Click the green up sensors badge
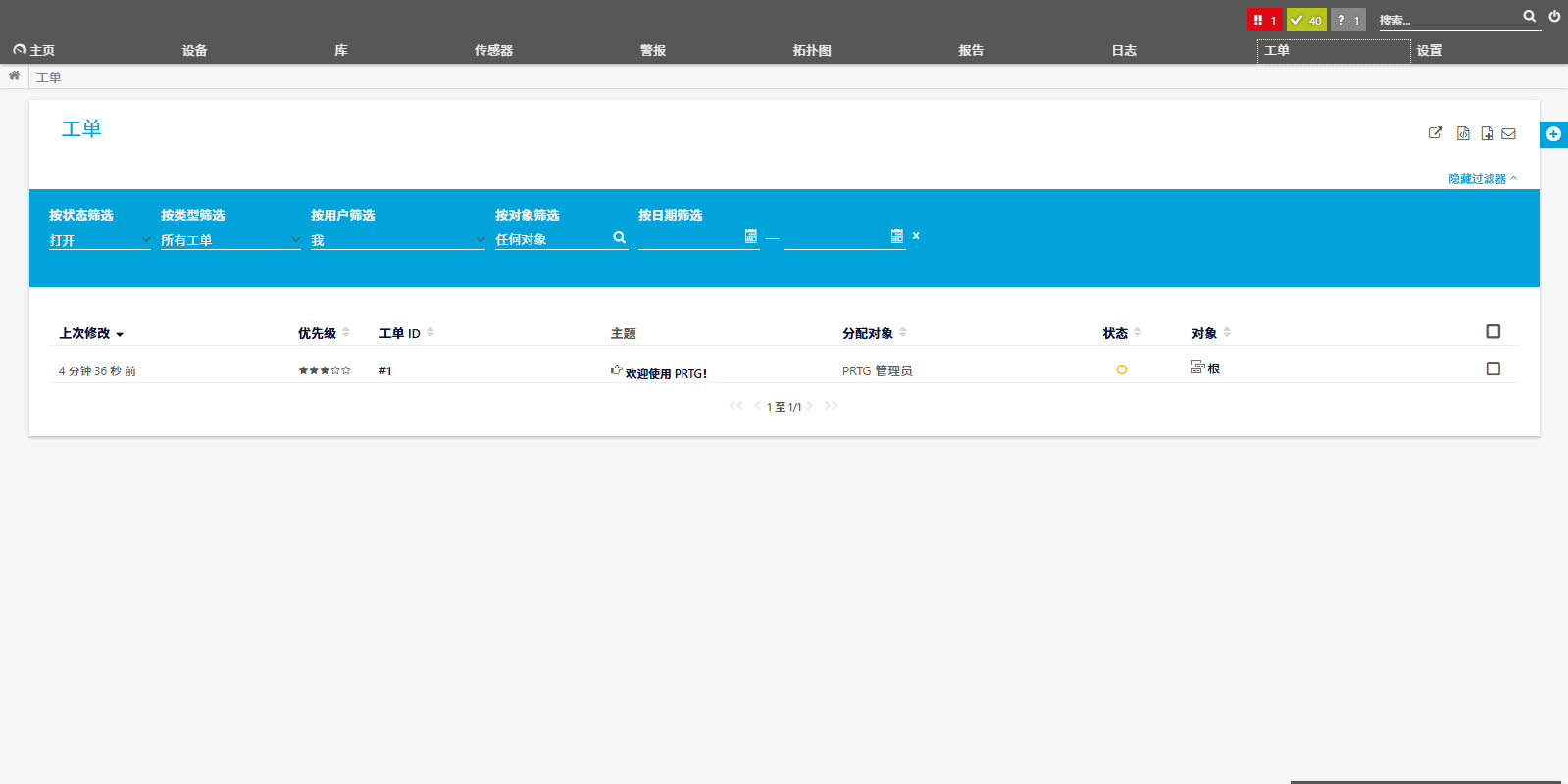 (1306, 20)
